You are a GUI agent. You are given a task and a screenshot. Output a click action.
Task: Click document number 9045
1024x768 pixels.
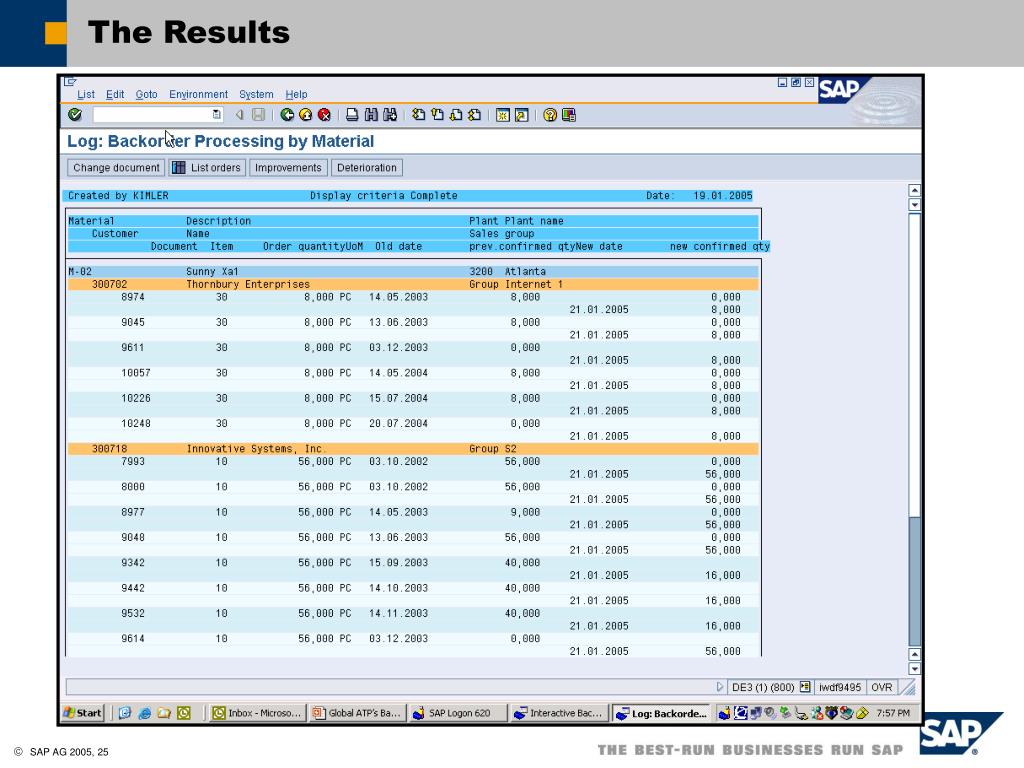(133, 323)
